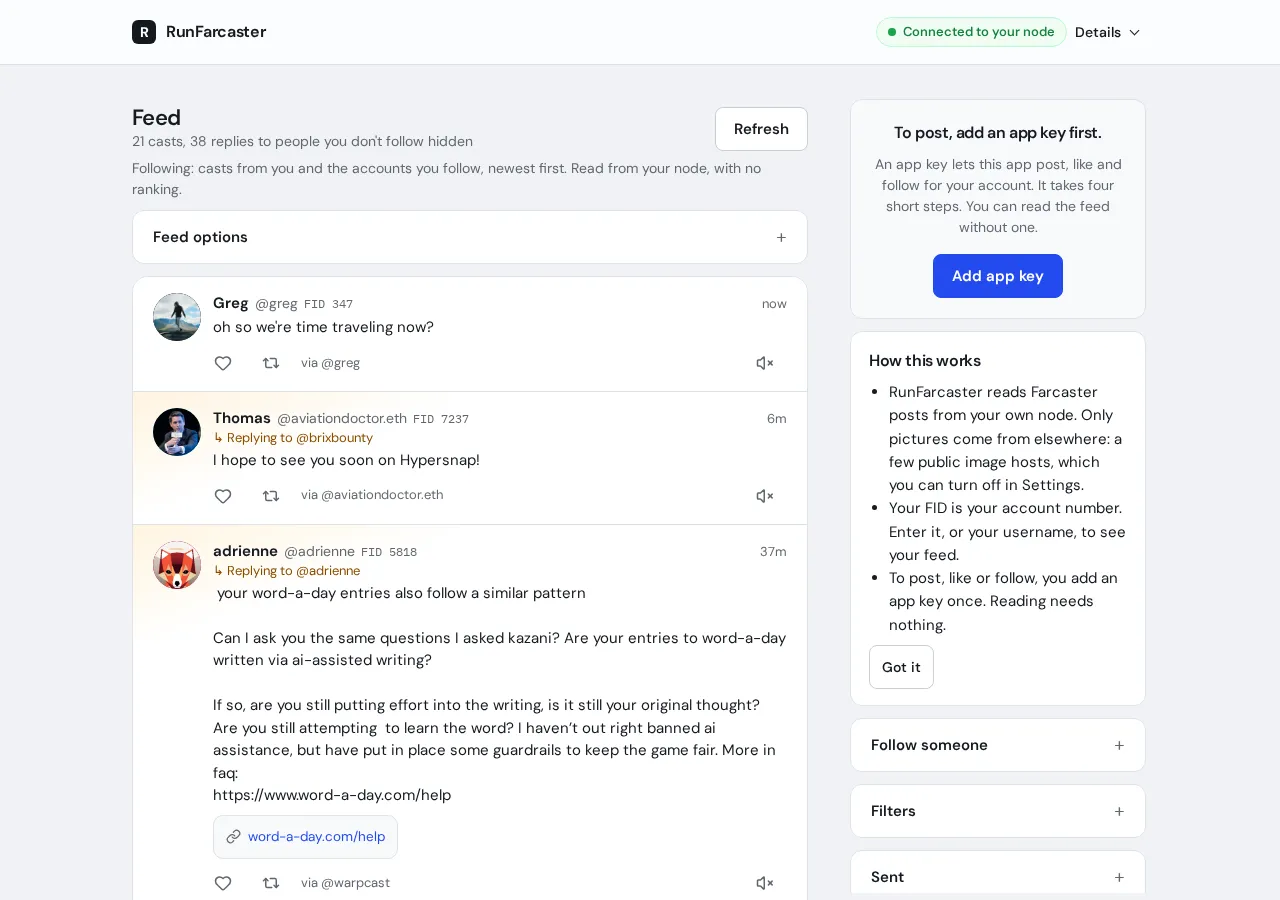
Task: Open Thomas's profile avatar
Action: click(177, 432)
